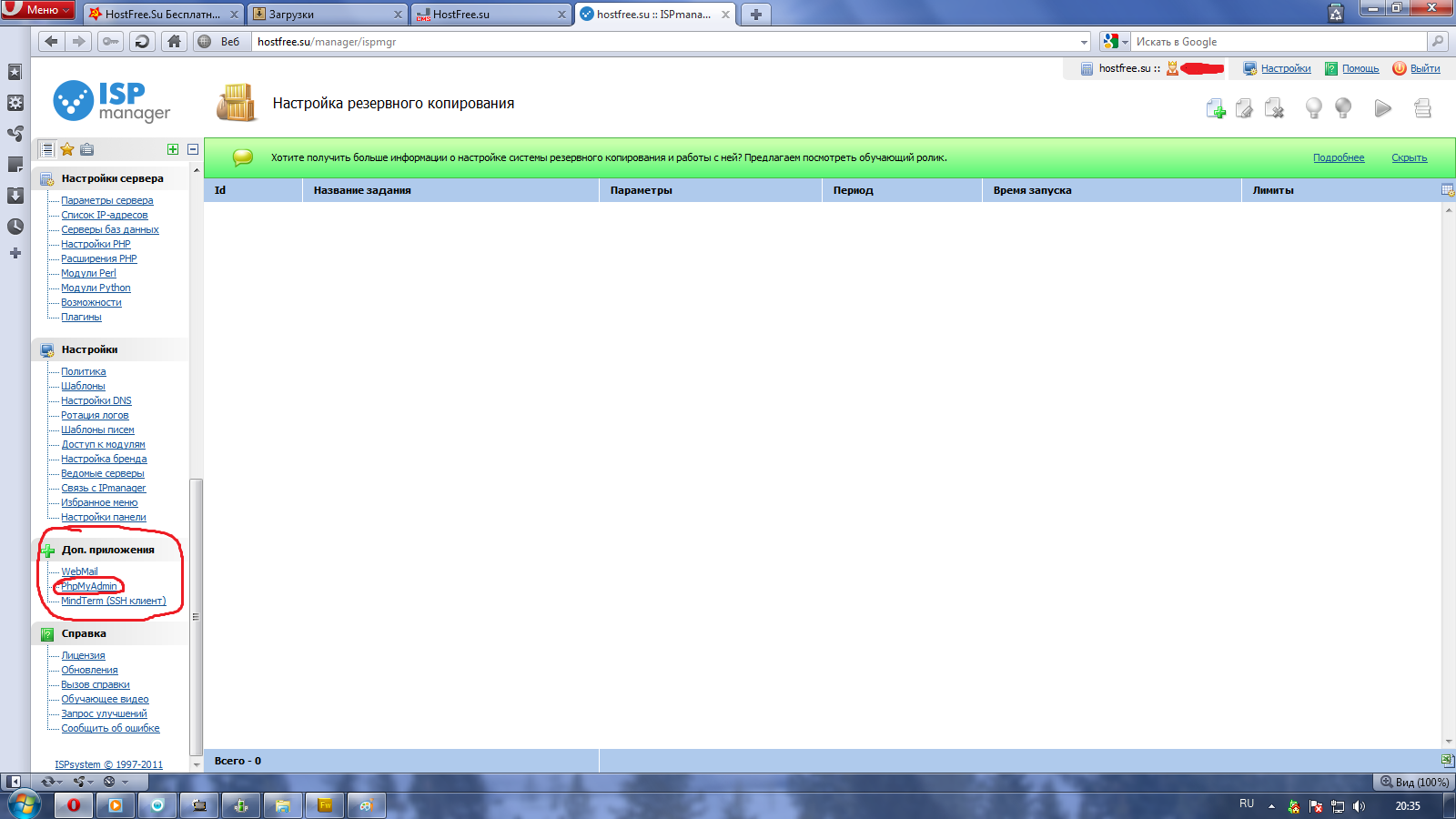
Task: Open WebMail link
Action: pos(79,571)
